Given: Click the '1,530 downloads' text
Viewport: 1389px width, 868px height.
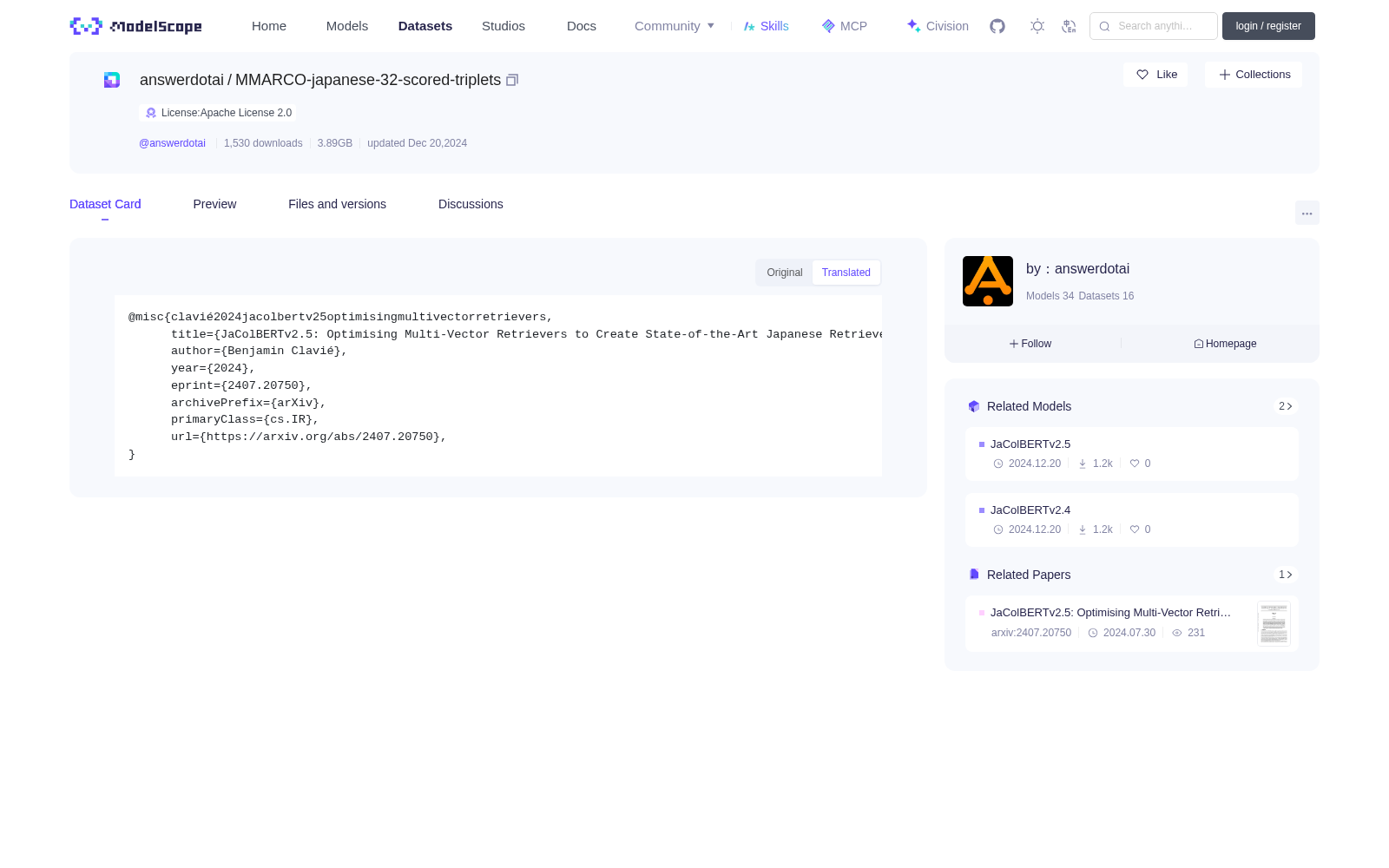Looking at the screenshot, I should tap(263, 143).
